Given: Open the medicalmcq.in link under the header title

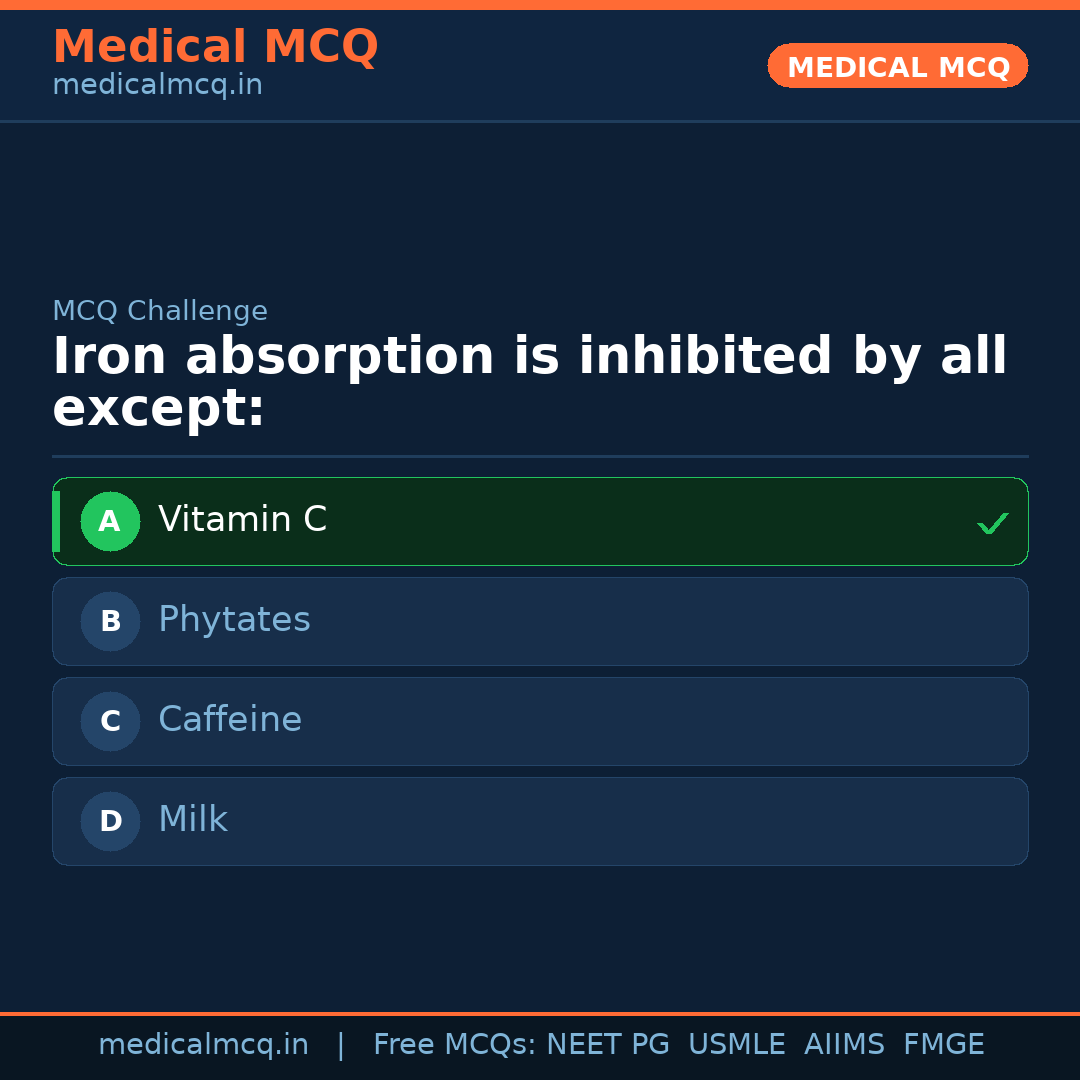Looking at the screenshot, I should (157, 86).
